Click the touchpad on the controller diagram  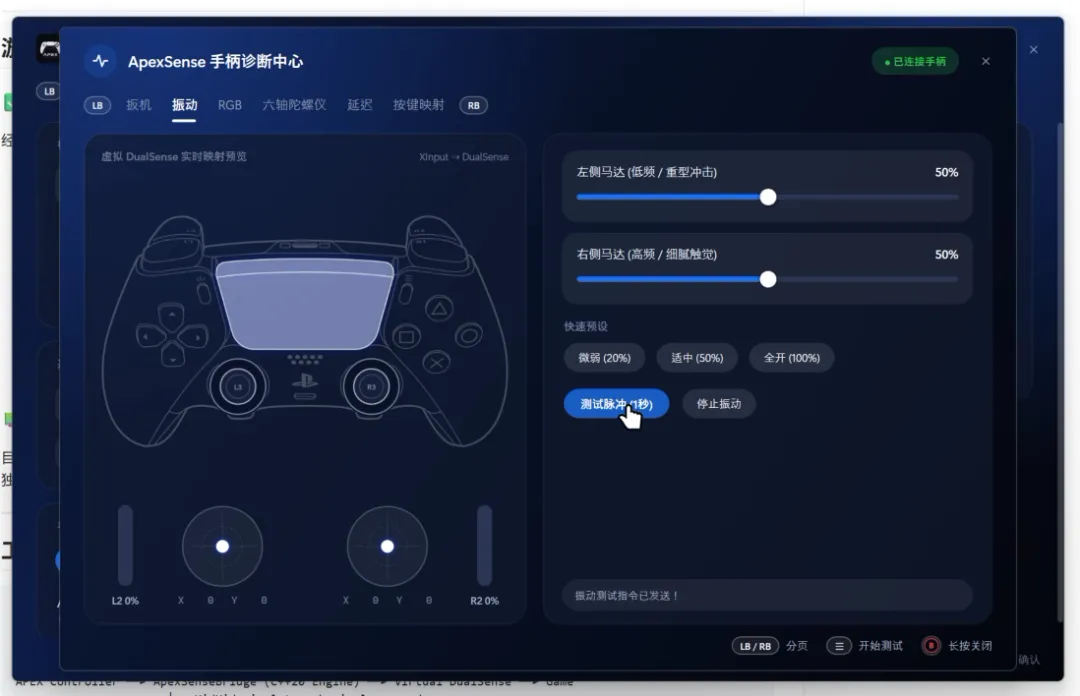point(304,304)
